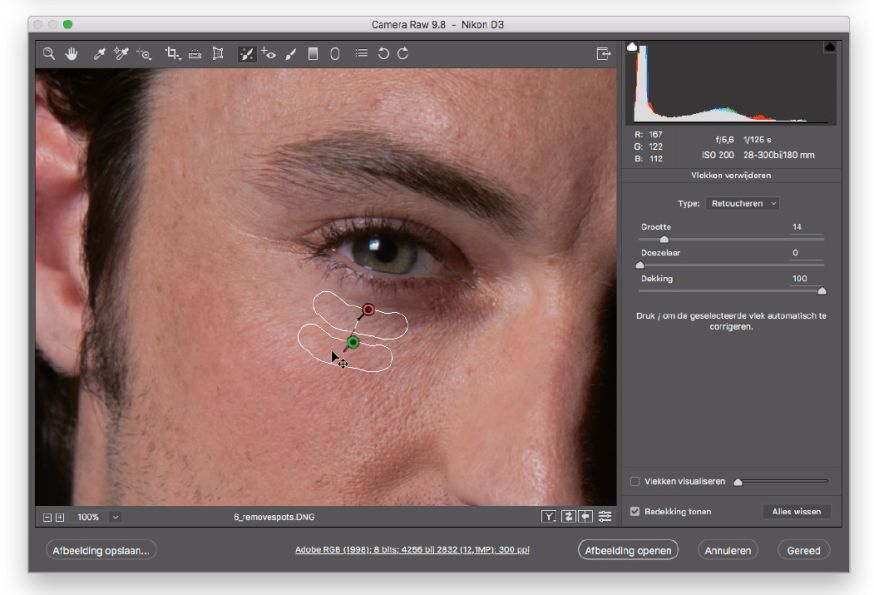
Task: Open the before/after view Y menu
Action: click(549, 517)
